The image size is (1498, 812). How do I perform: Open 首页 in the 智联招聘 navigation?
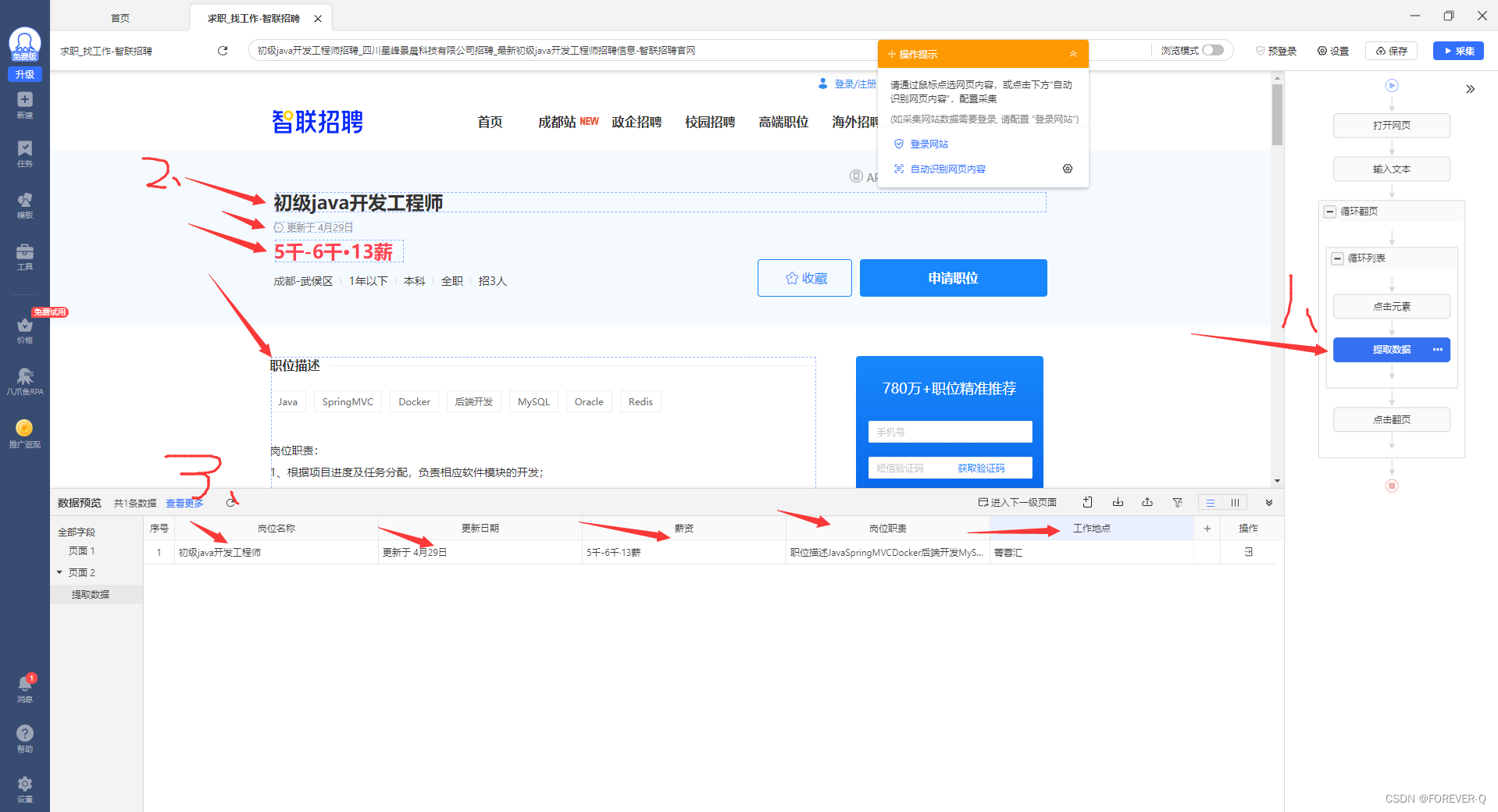coord(490,122)
